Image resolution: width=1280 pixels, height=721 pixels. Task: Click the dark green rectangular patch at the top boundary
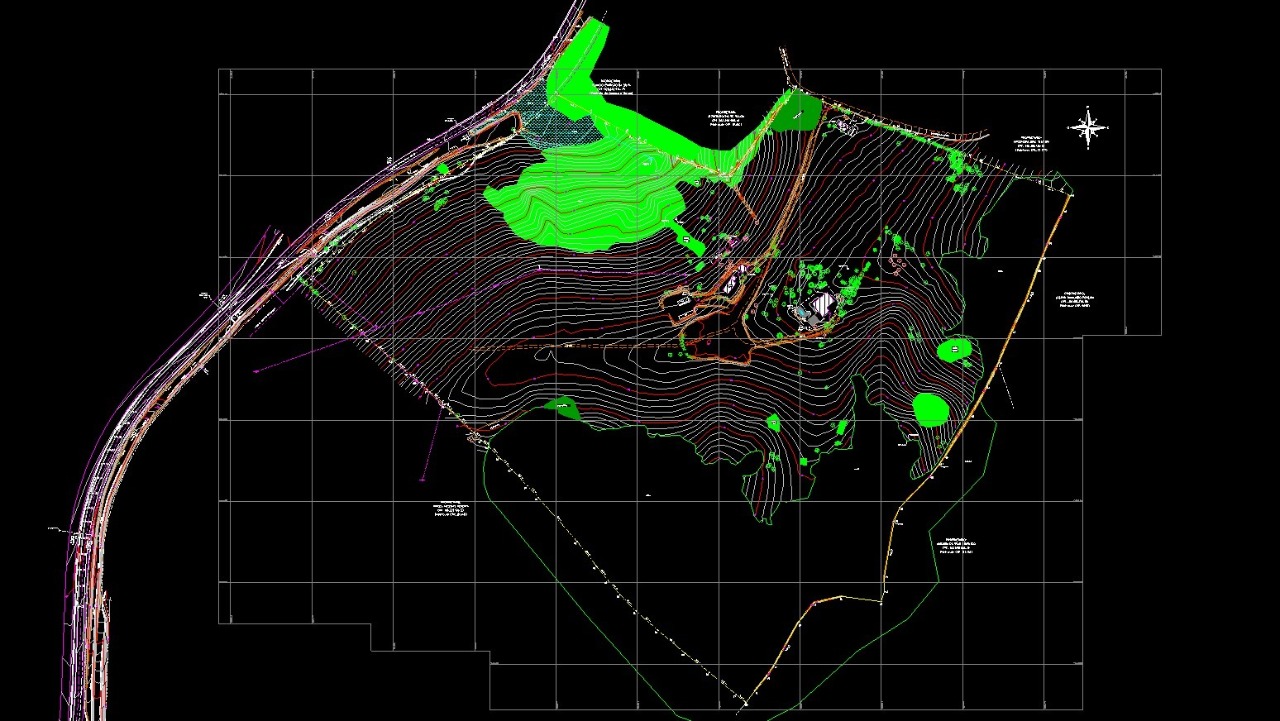[x=797, y=110]
